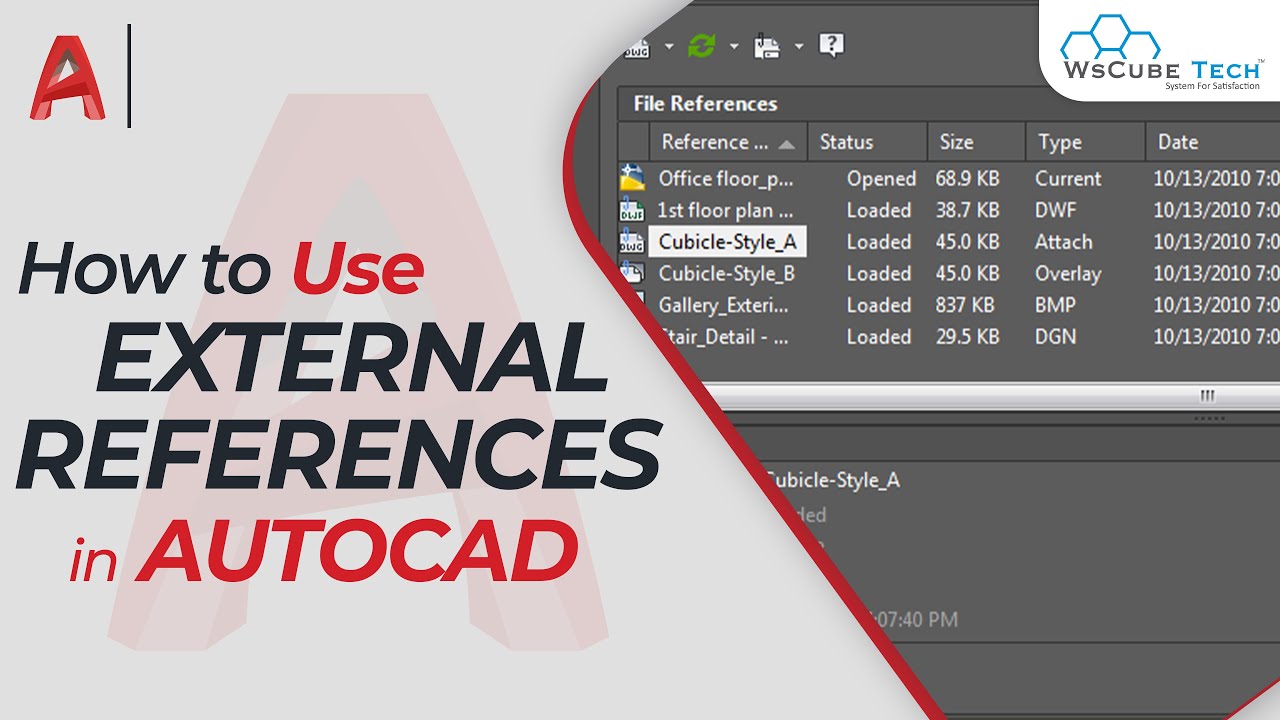Select the 1st floor plan reference
This screenshot has height=720, width=1280.
[725, 210]
